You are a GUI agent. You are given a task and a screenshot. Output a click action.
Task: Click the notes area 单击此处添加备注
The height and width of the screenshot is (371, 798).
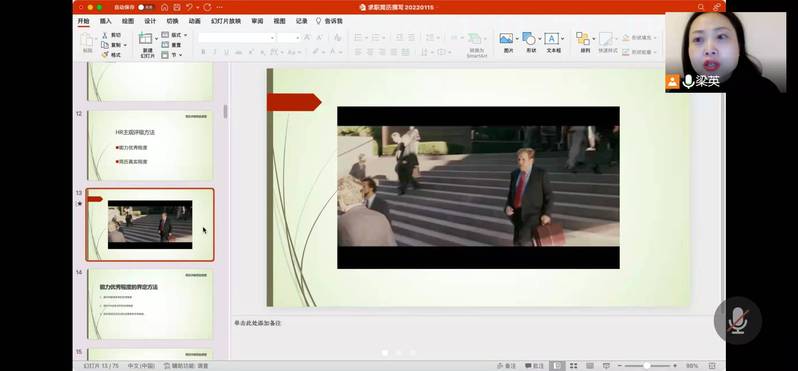tap(258, 323)
